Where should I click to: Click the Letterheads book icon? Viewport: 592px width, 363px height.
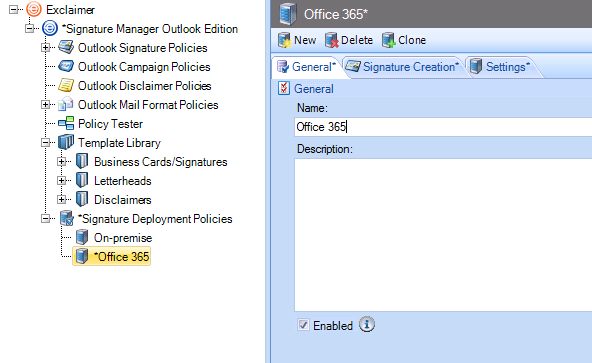[82, 180]
